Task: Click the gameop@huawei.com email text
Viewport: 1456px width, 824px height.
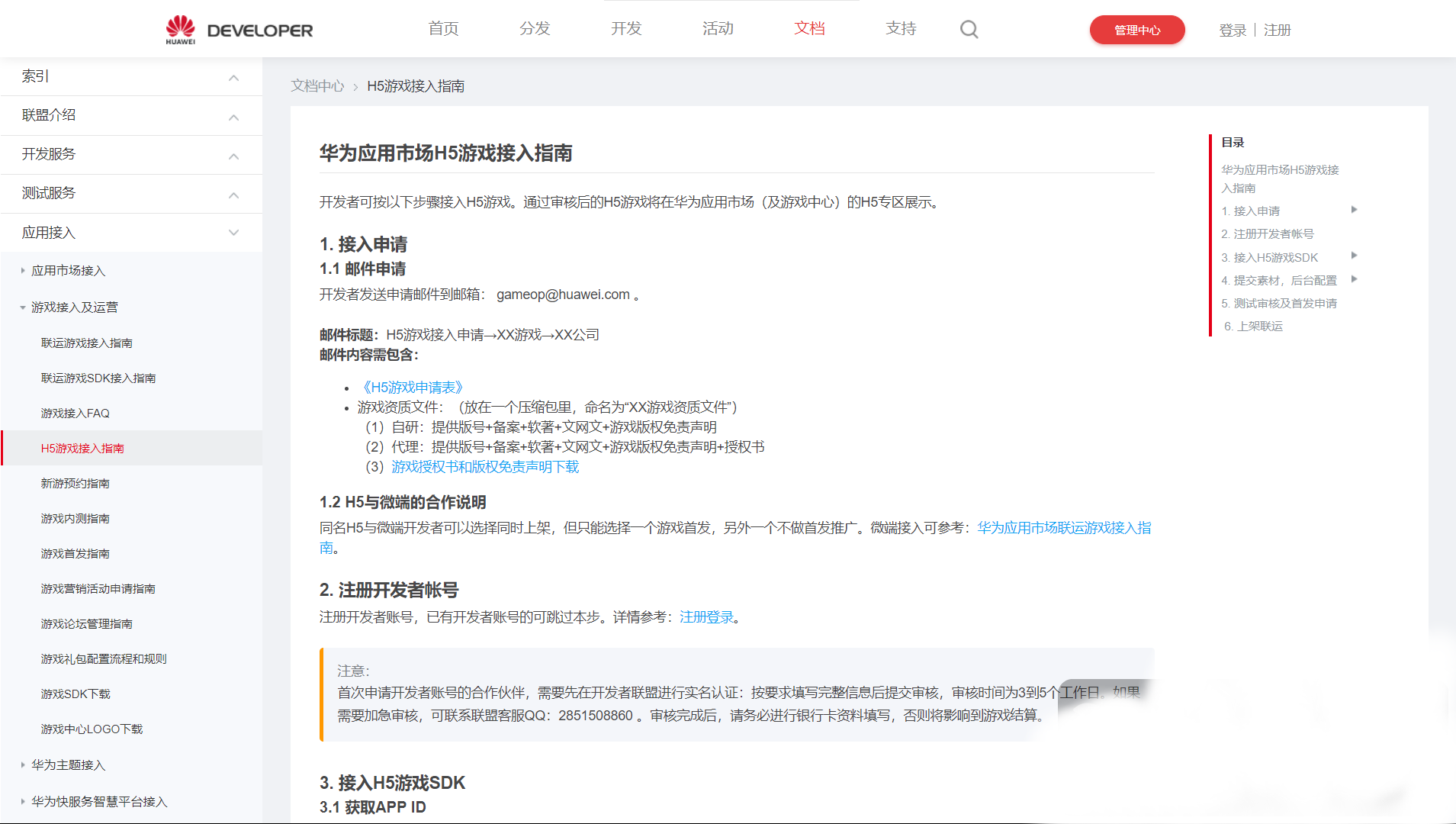Action: pyautogui.click(x=563, y=295)
